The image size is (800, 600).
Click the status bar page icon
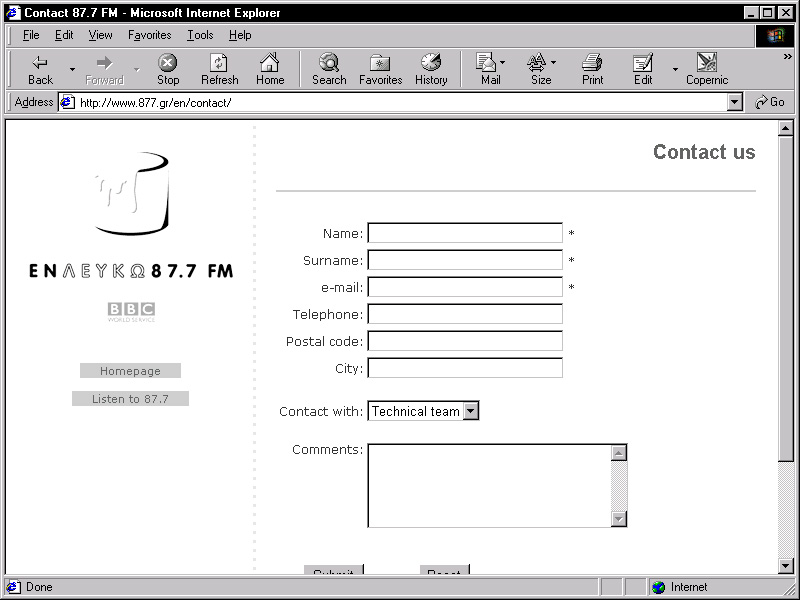pos(14,587)
